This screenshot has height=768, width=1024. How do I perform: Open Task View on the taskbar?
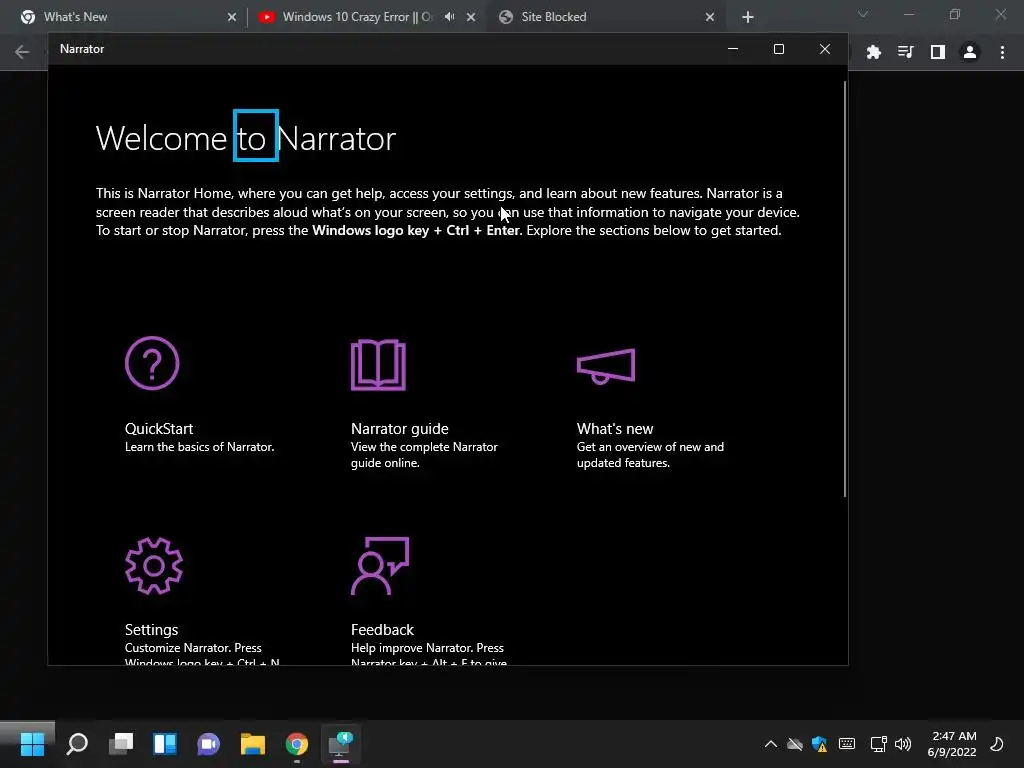[121, 744]
